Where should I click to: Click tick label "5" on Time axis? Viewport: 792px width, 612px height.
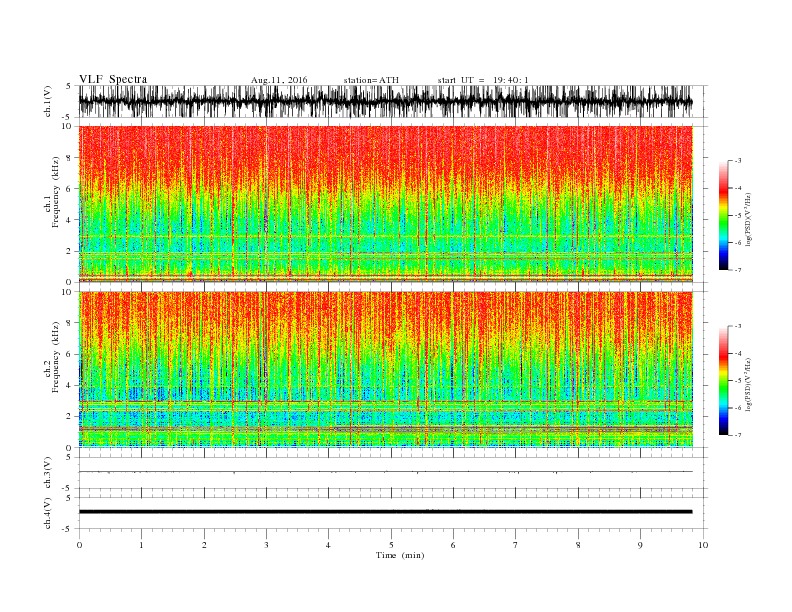pos(391,545)
